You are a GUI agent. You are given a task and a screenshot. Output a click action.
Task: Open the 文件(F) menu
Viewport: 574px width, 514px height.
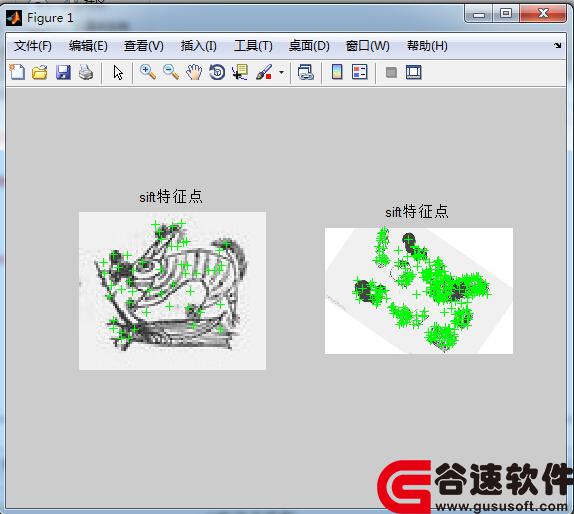click(x=33, y=46)
